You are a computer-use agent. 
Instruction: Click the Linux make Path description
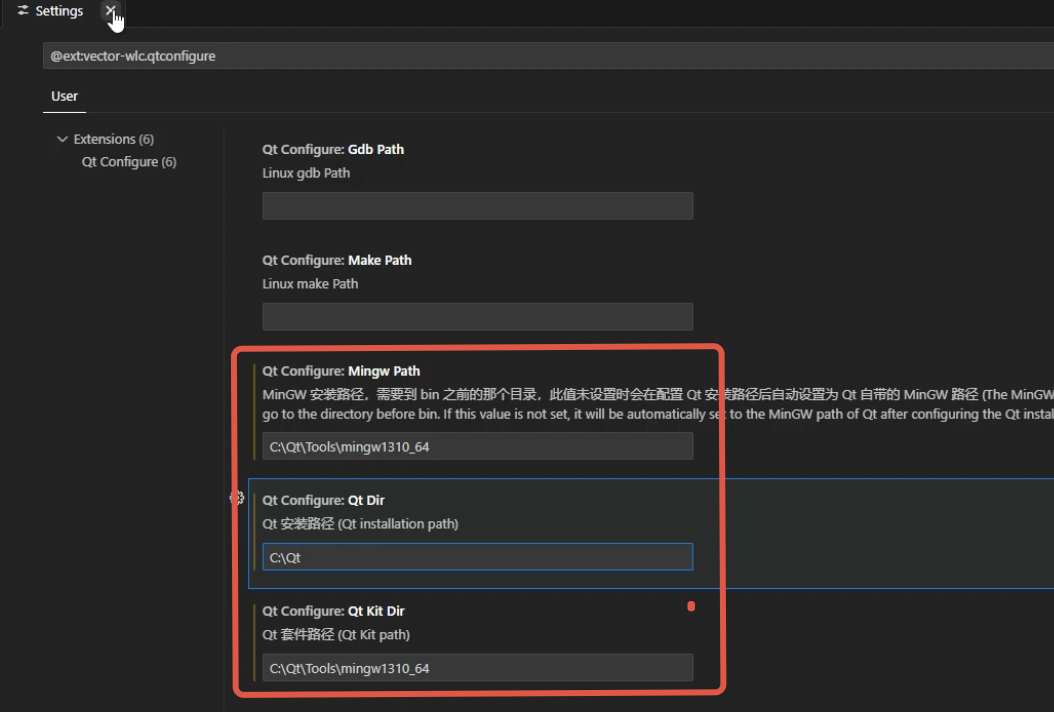pos(310,284)
